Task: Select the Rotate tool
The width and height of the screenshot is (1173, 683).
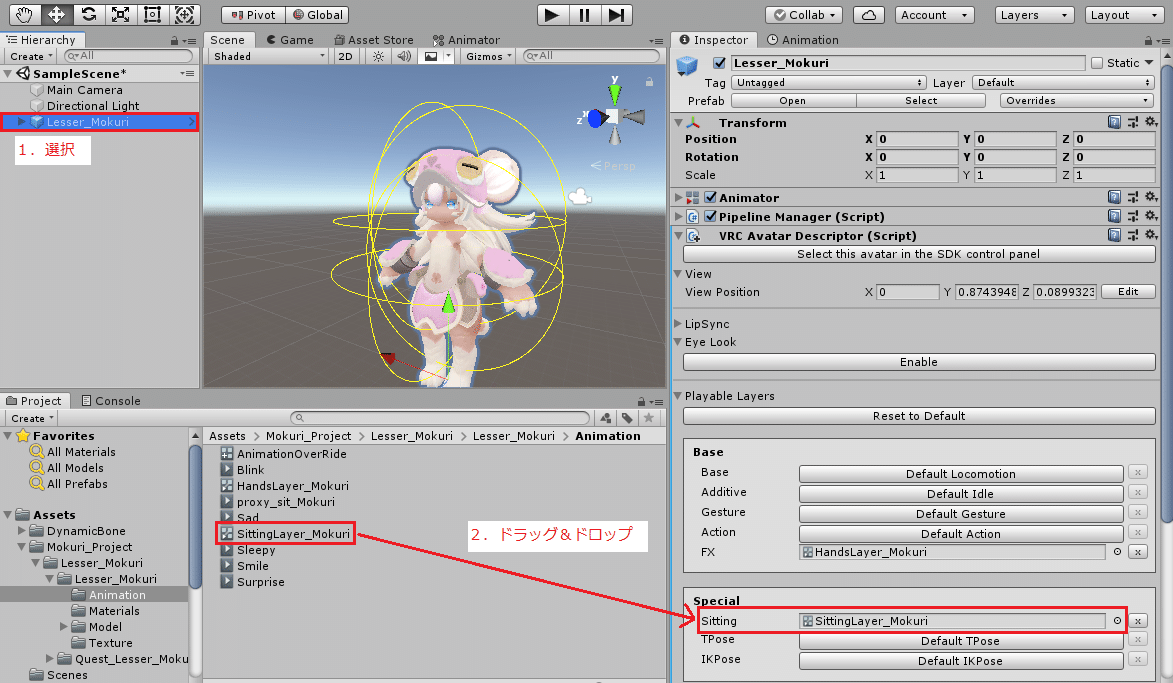Action: 88,14
